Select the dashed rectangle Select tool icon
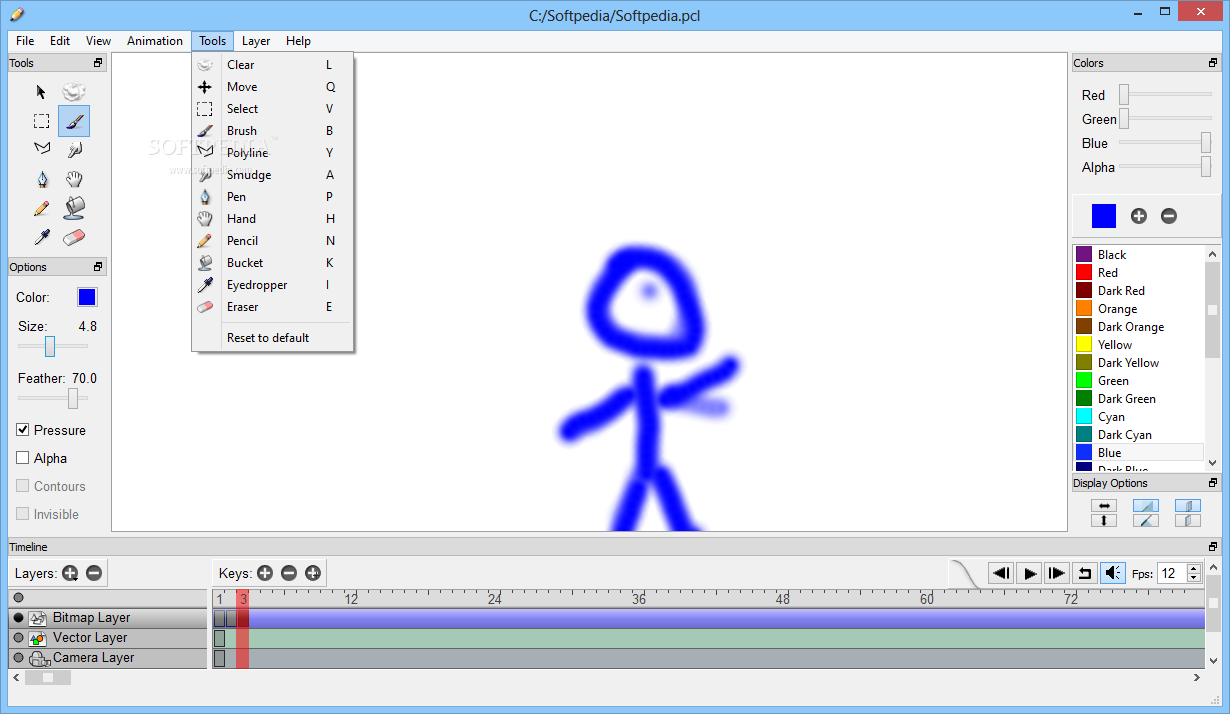The width and height of the screenshot is (1230, 714). coord(41,121)
